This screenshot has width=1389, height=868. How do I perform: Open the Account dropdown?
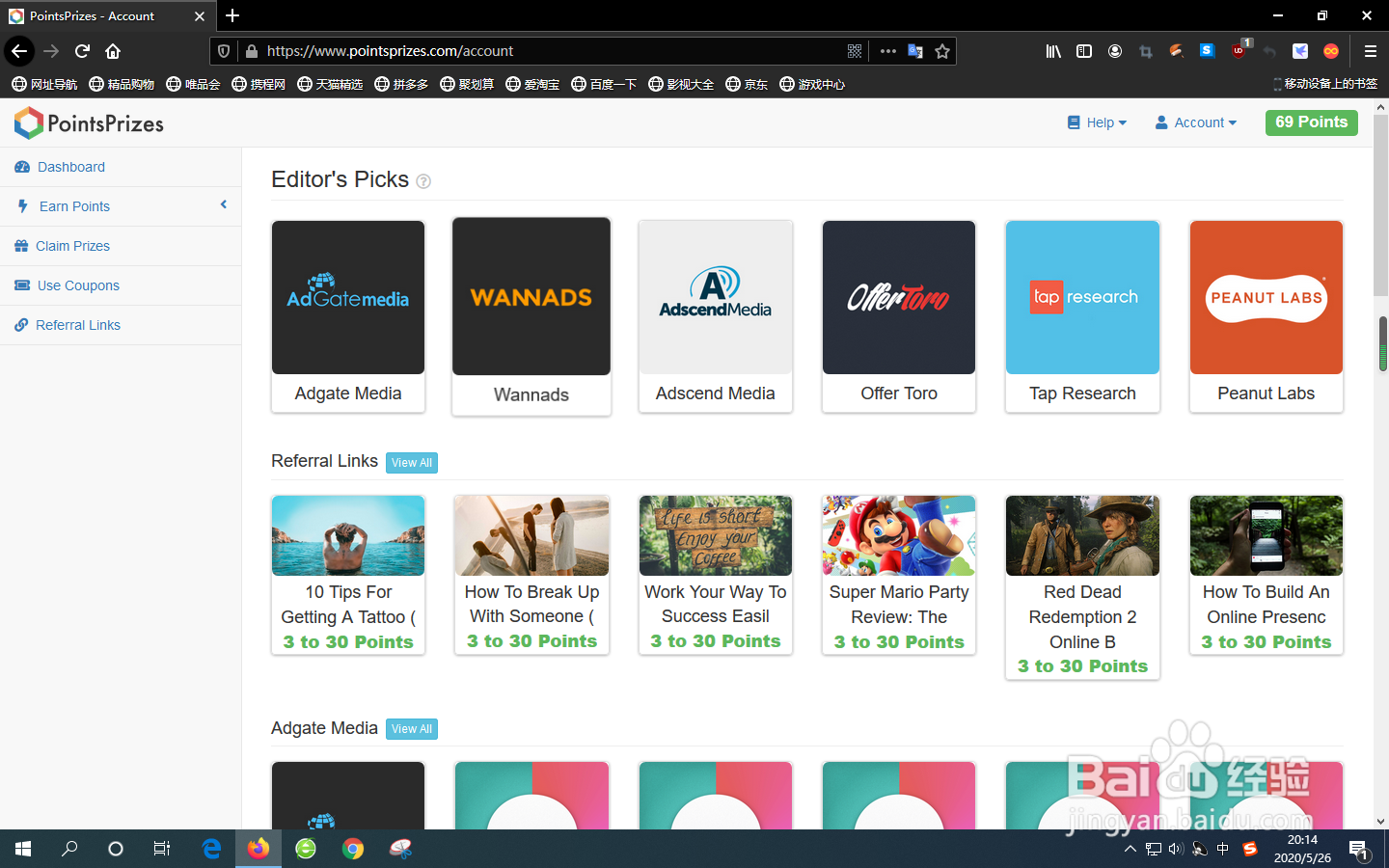[1196, 122]
